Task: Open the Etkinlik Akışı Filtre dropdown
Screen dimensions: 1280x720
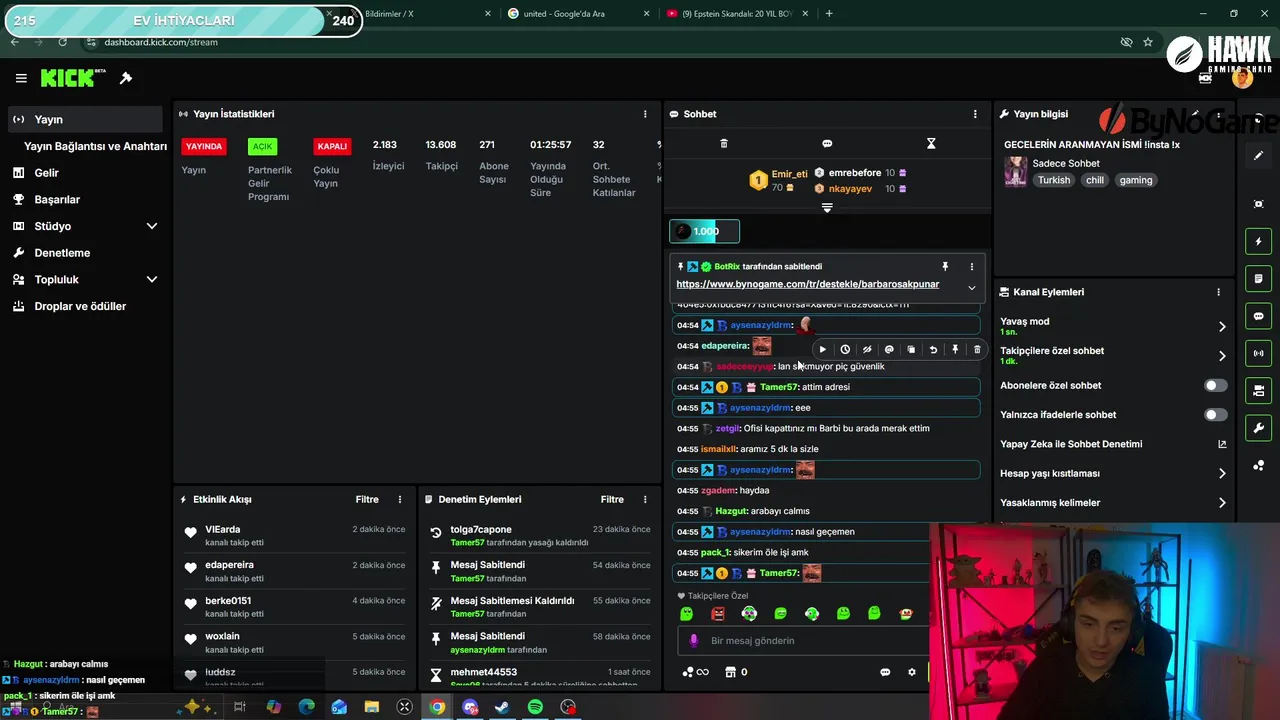Action: (367, 499)
